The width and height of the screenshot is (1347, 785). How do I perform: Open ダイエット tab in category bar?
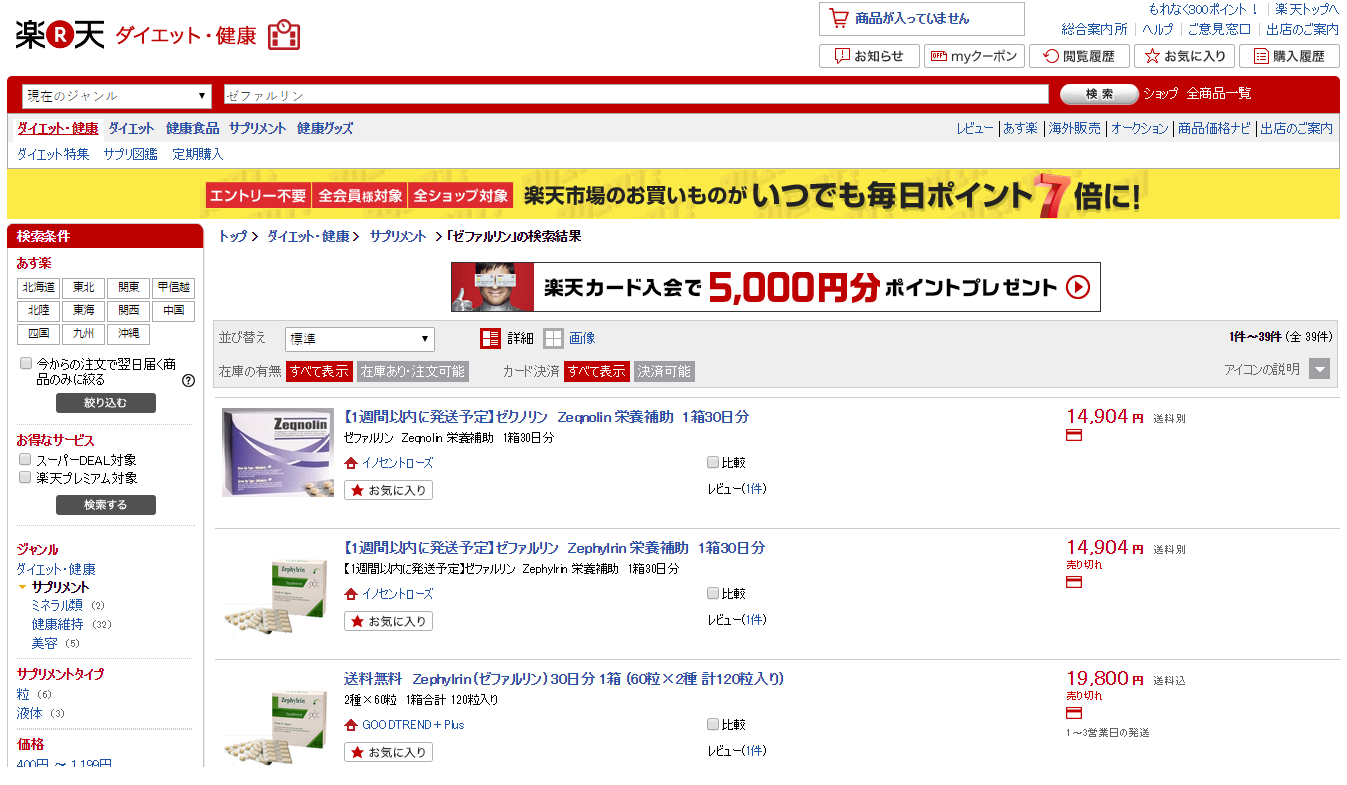coord(131,128)
